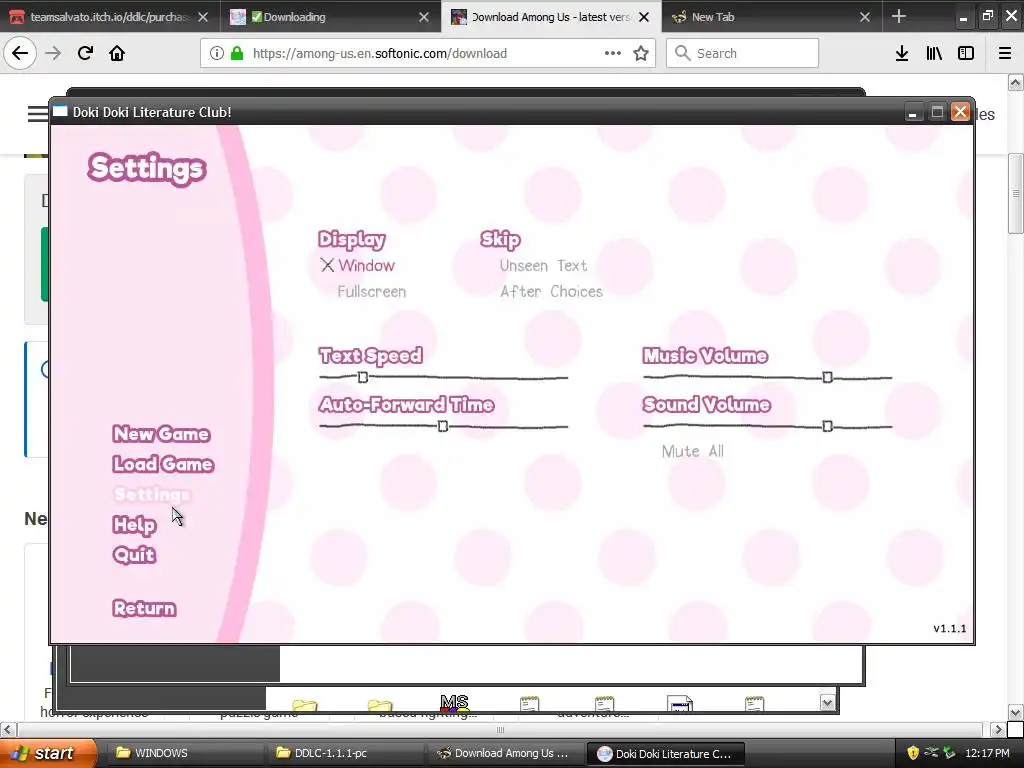Switch to Download Among Us taskbar button
1024x768 pixels.
click(504, 753)
